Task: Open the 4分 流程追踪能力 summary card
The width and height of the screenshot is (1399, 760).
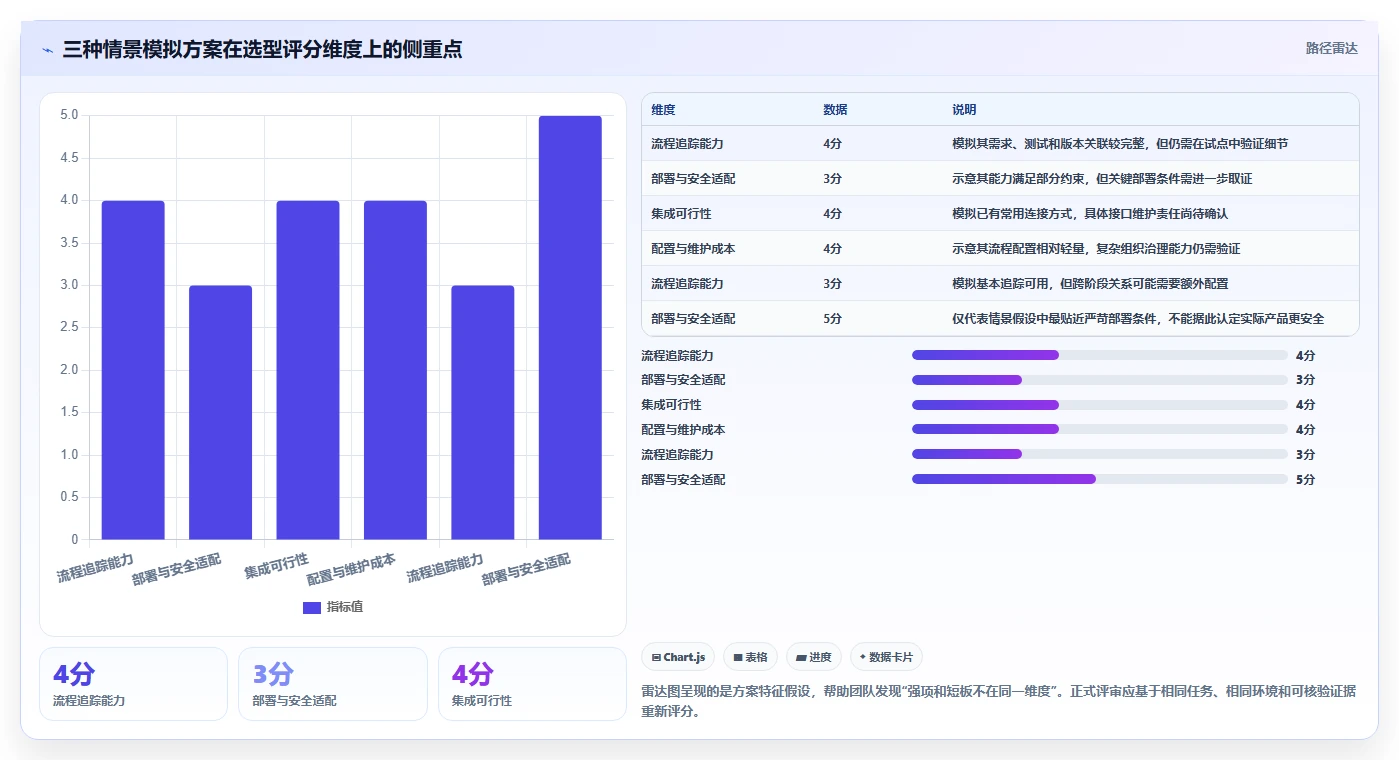Action: pyautogui.click(x=133, y=684)
